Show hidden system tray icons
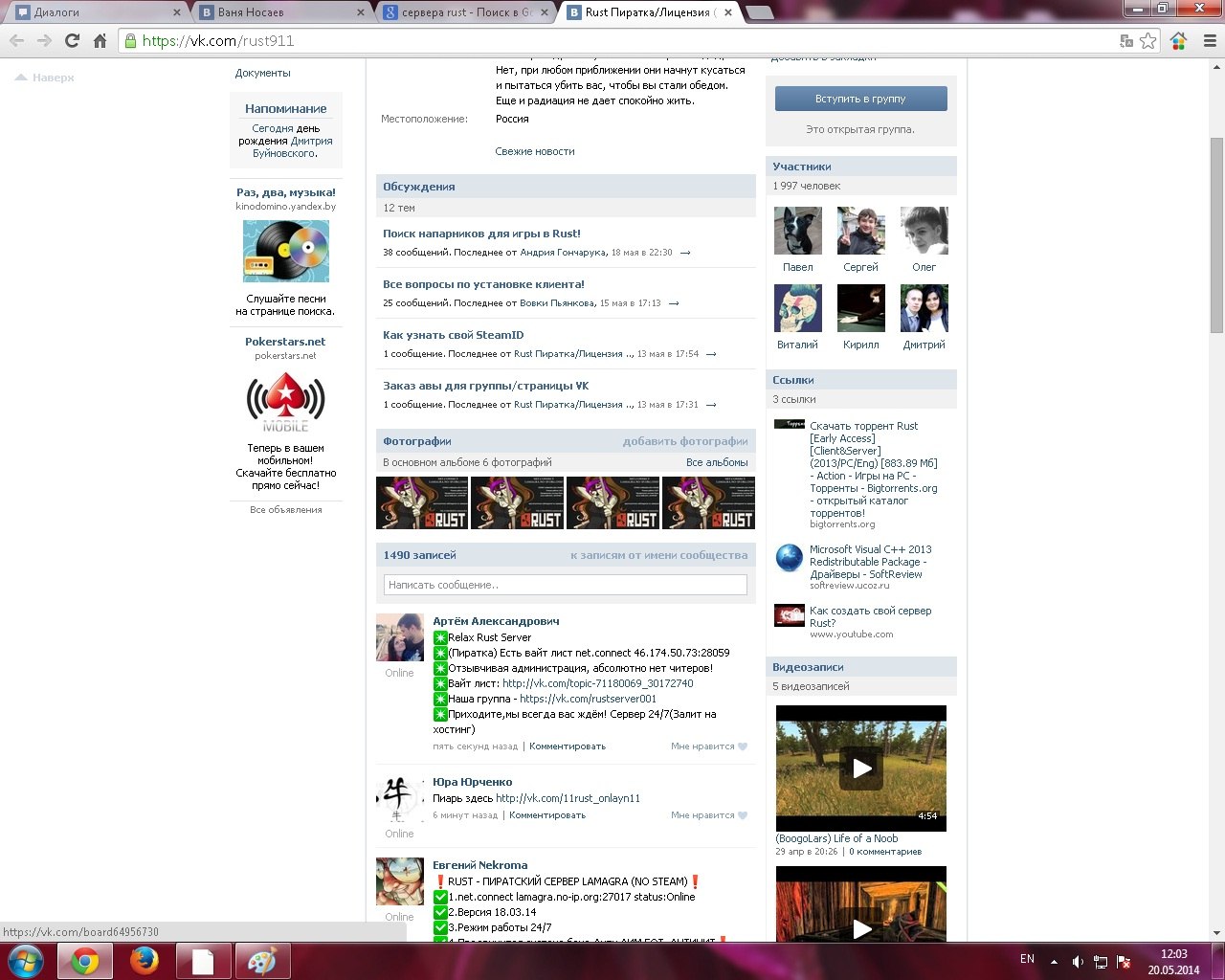Image resolution: width=1225 pixels, height=980 pixels. point(1054,962)
